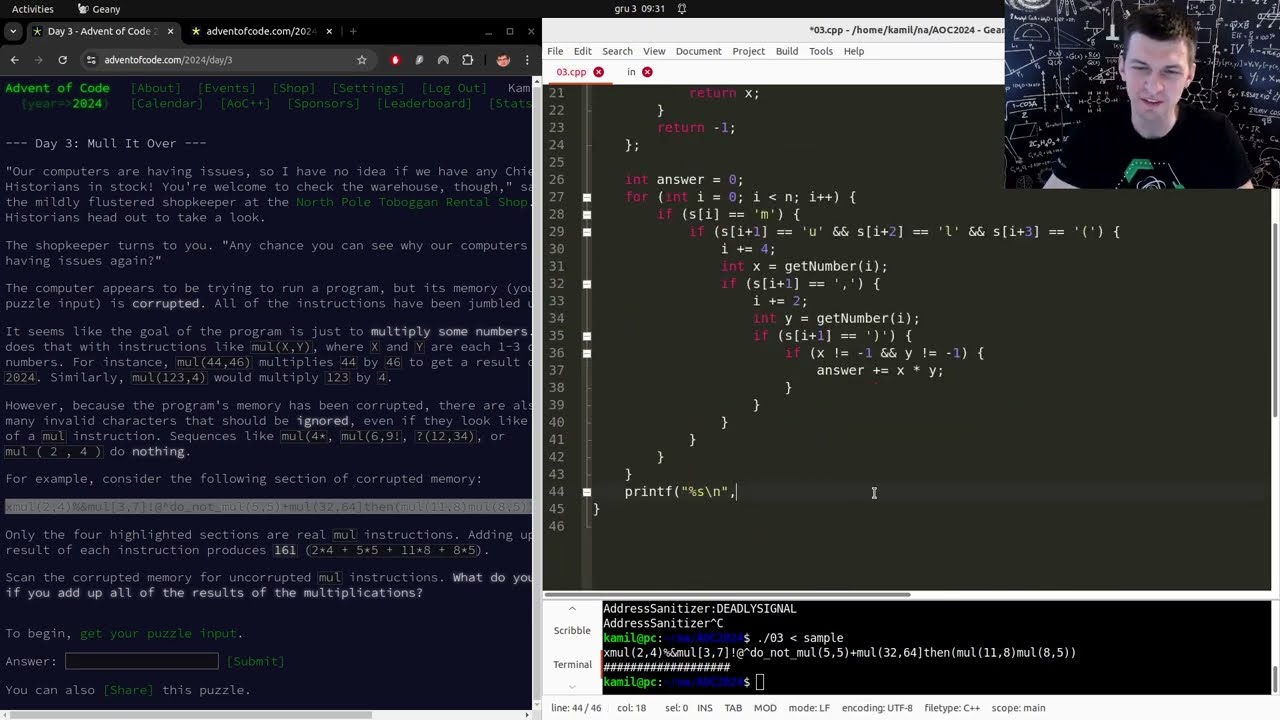This screenshot has height=720, width=1280.
Task: Collapse fold marker at line 27 for loop
Action: pos(587,197)
